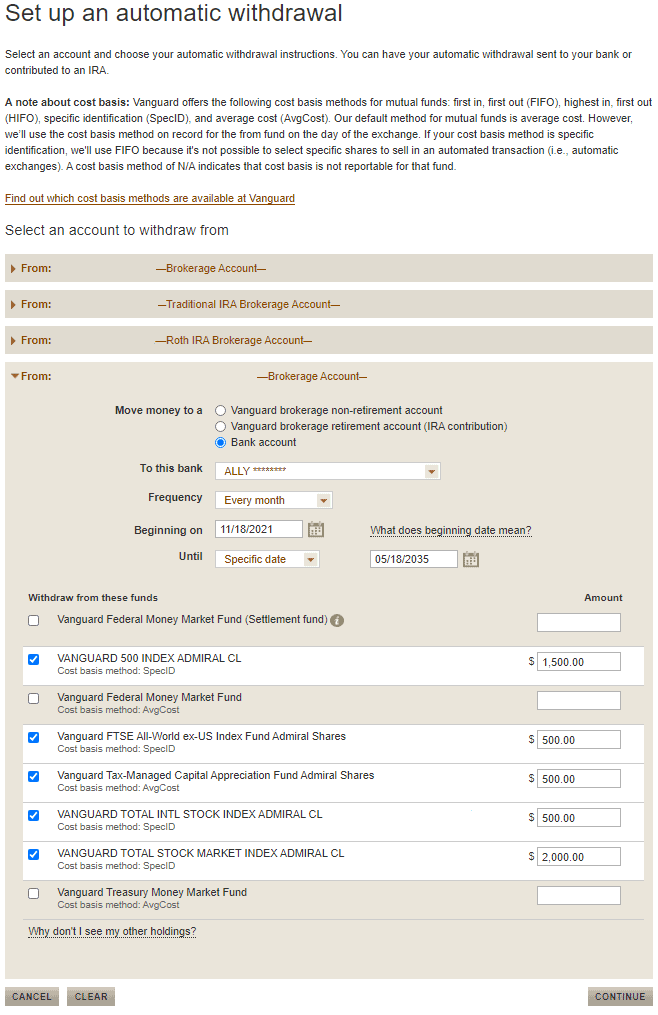Open cost basis methods available at Vanguard link
The width and height of the screenshot is (658, 1015).
[x=150, y=198]
